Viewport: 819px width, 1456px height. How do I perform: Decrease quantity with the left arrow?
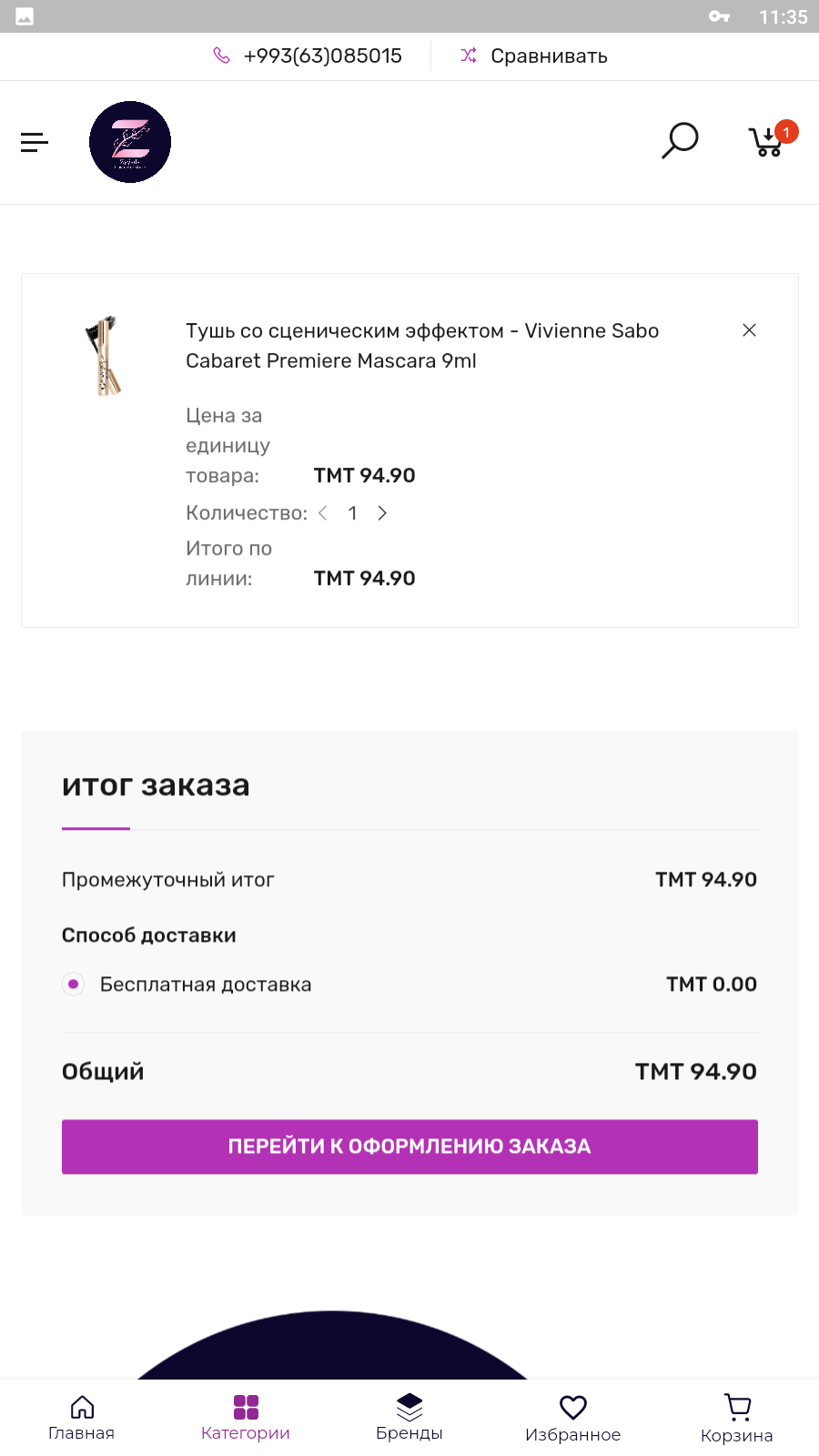323,513
